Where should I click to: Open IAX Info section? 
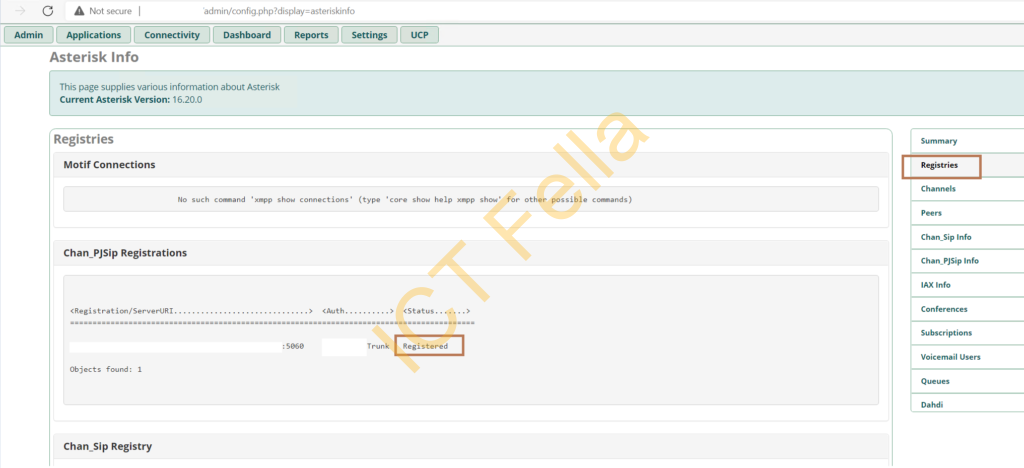(x=967, y=285)
